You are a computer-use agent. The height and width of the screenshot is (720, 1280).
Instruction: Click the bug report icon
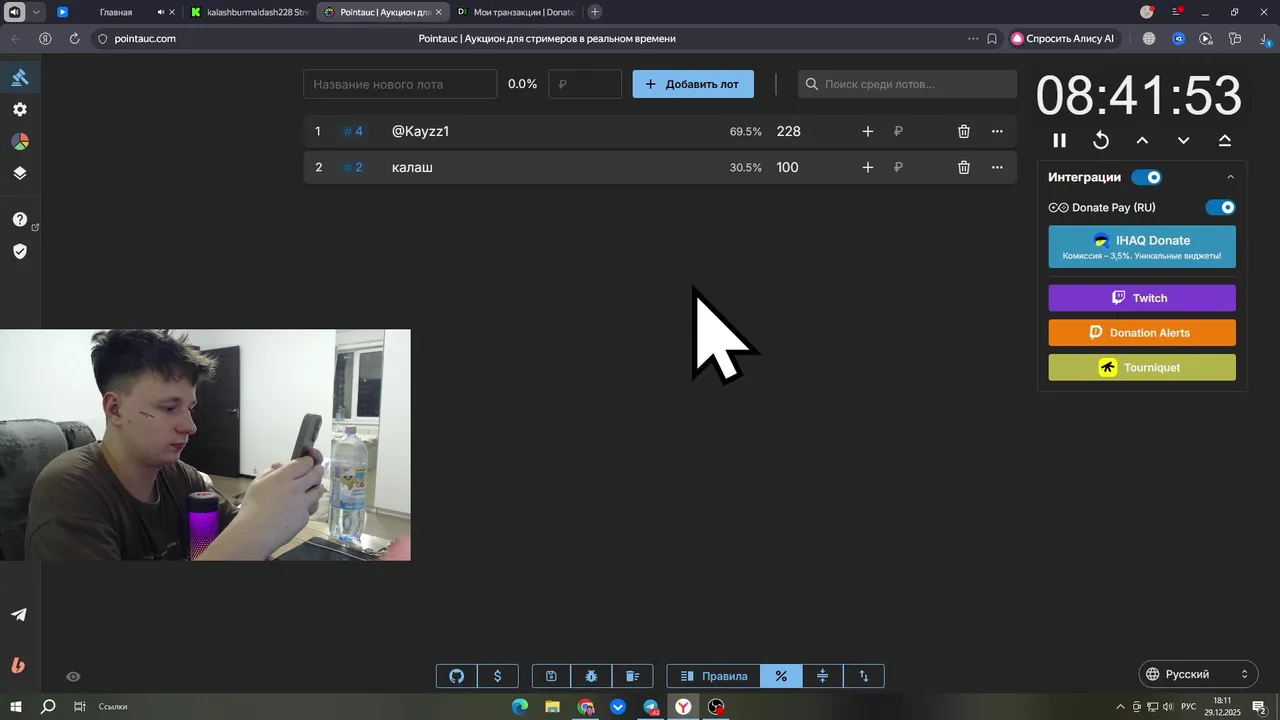point(591,676)
